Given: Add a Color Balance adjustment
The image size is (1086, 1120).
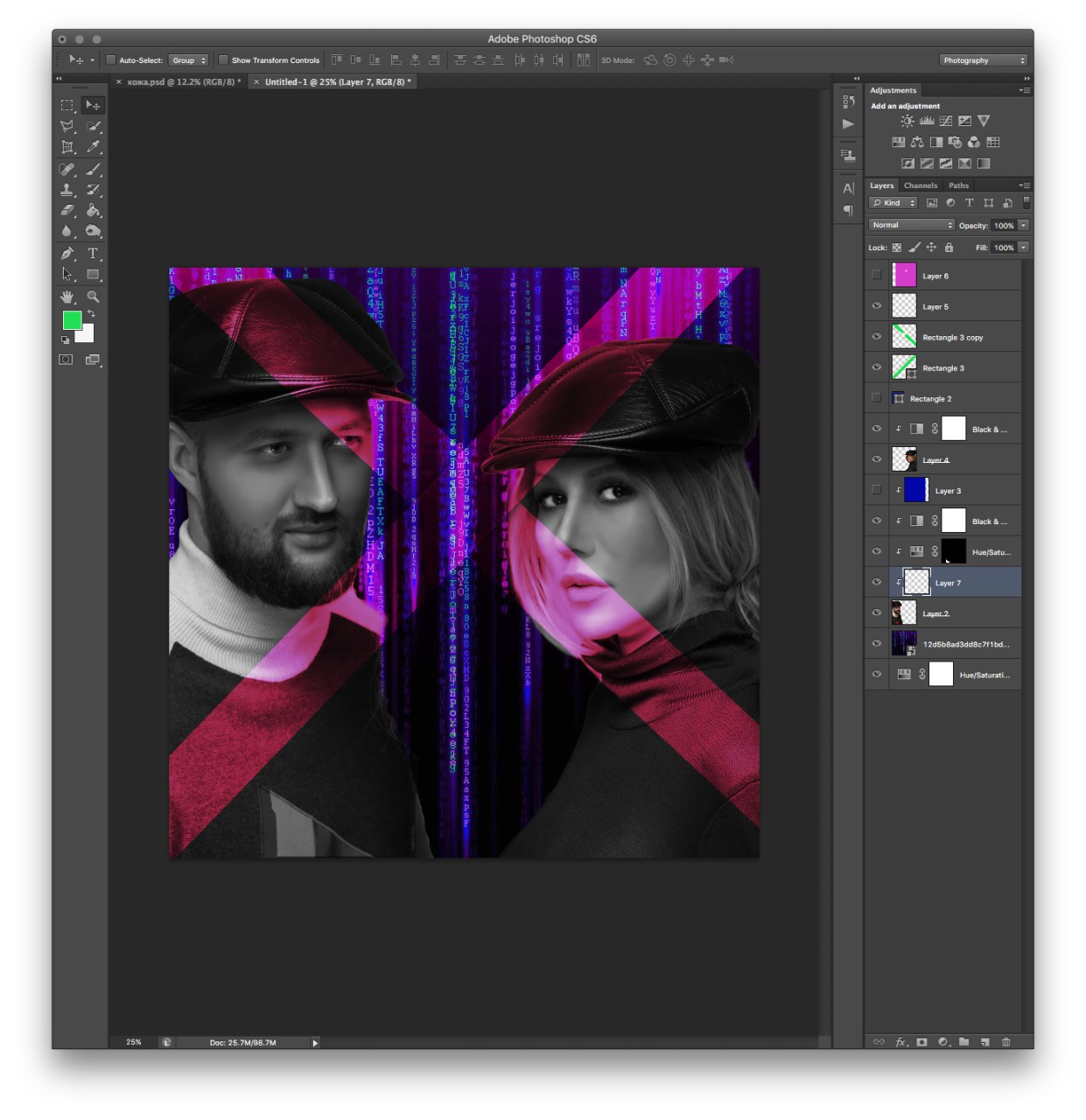Looking at the screenshot, I should tap(917, 142).
